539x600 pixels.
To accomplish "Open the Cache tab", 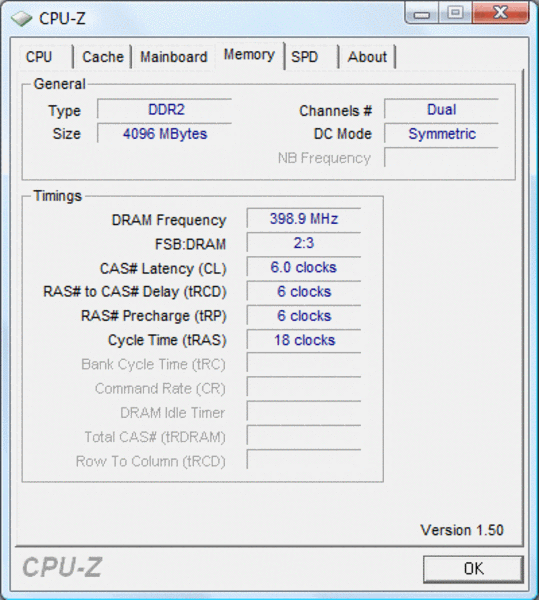I will (x=103, y=57).
